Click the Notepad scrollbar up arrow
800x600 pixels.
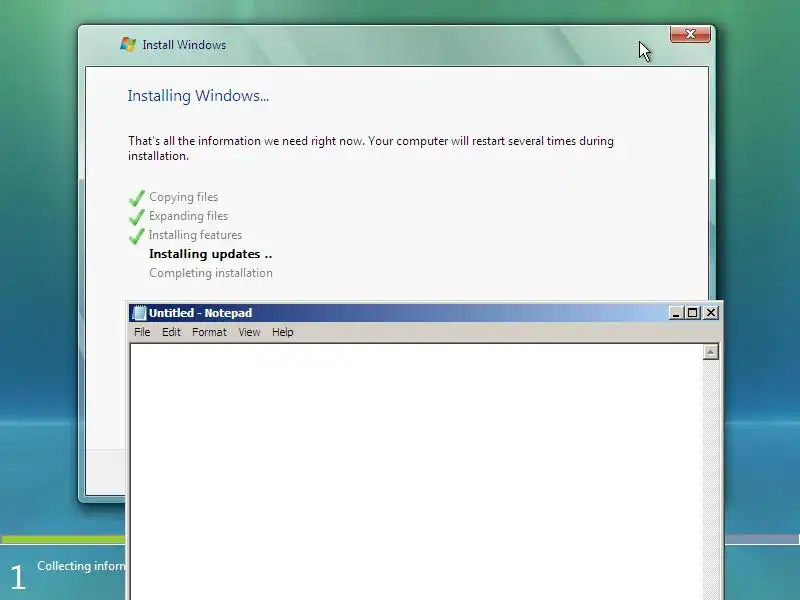[x=710, y=352]
